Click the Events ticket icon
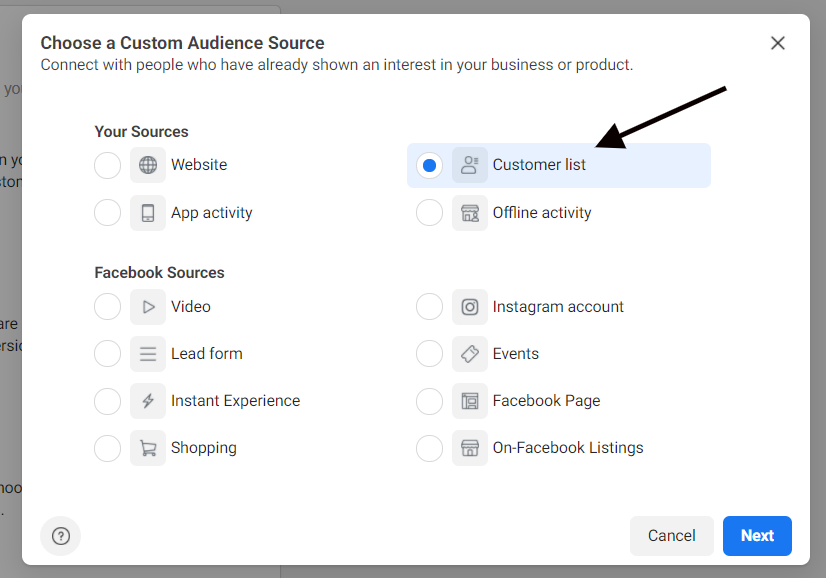The width and height of the screenshot is (826, 578). coord(470,353)
